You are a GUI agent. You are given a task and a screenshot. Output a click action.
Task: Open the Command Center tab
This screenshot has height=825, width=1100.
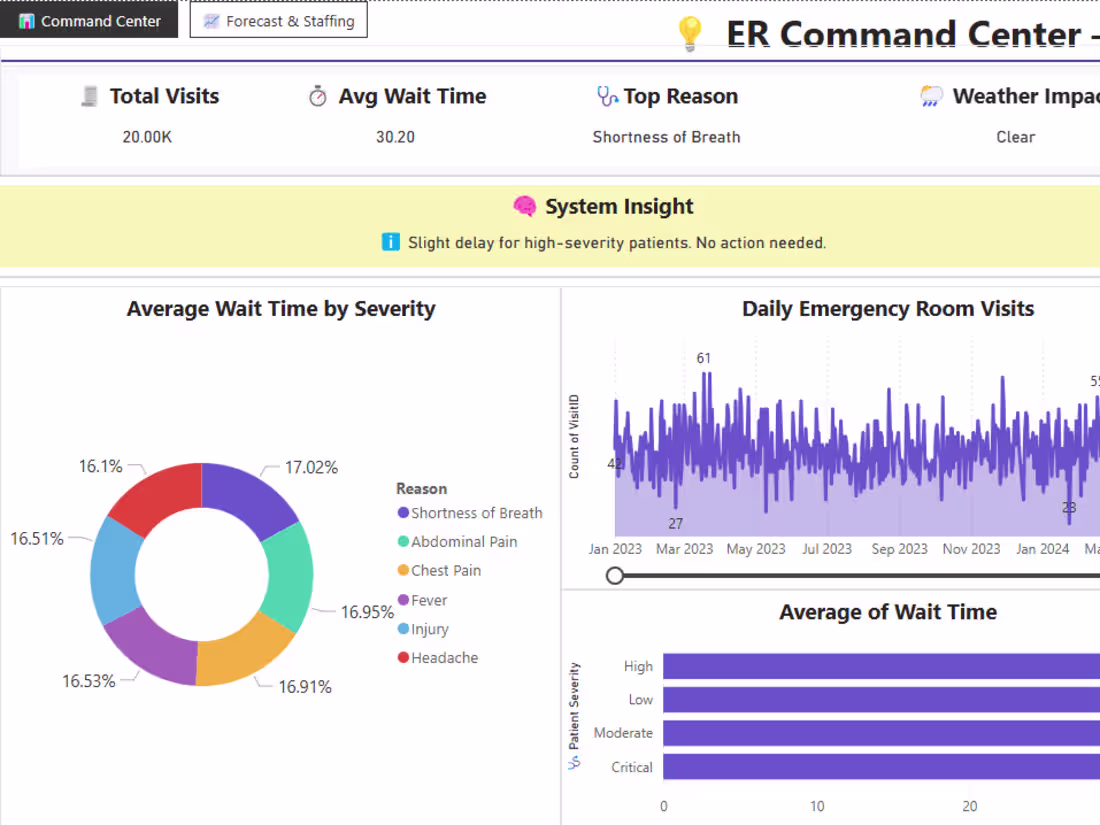88,19
